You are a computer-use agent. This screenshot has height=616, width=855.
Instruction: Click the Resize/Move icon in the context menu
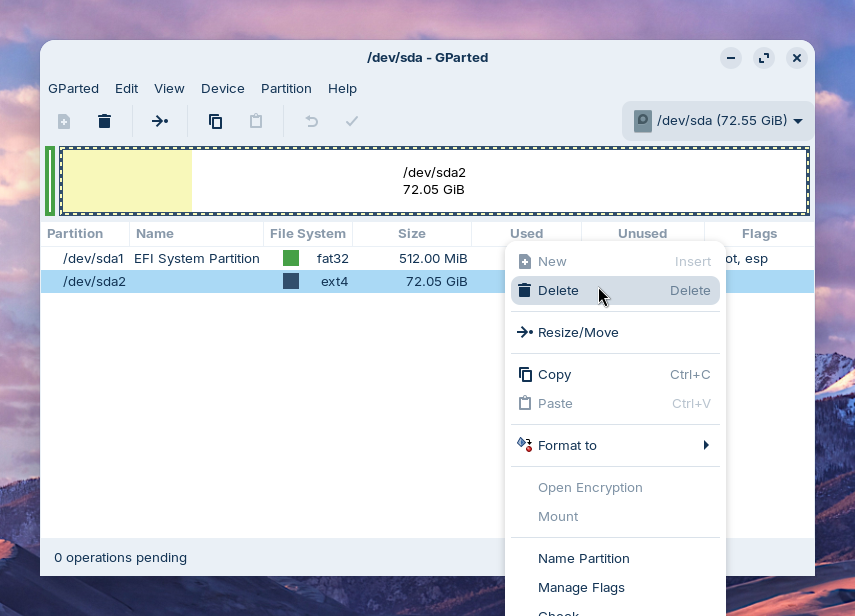[x=524, y=332]
